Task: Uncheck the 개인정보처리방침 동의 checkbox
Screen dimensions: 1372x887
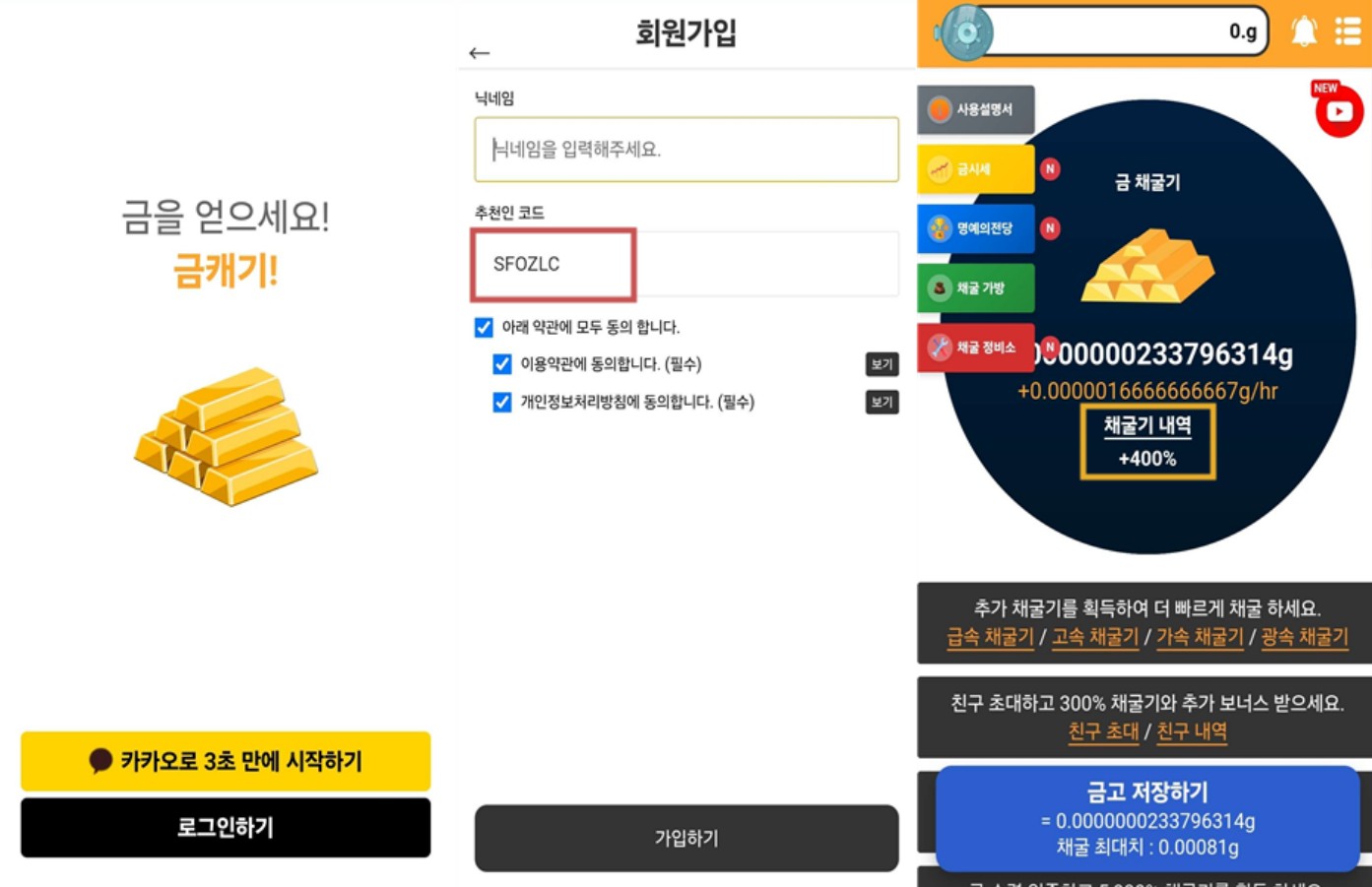Action: pos(502,402)
